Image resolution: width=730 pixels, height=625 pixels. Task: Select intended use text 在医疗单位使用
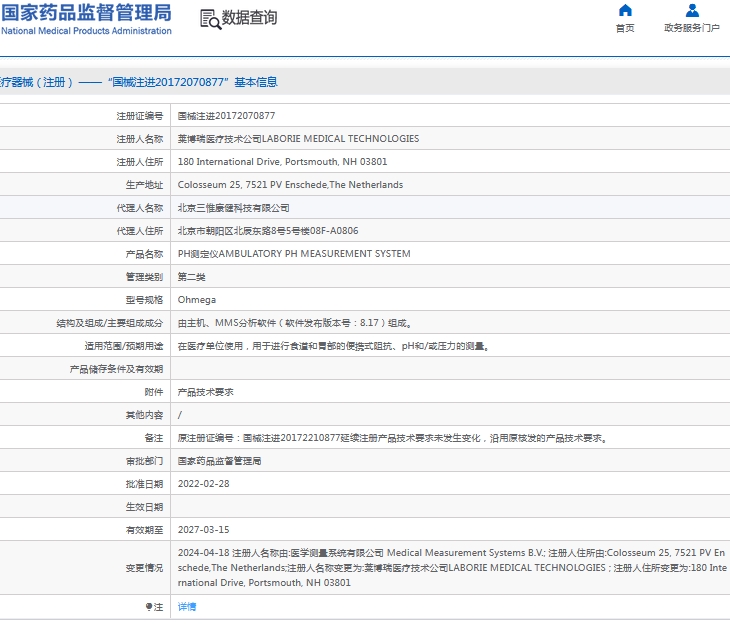coord(333,346)
